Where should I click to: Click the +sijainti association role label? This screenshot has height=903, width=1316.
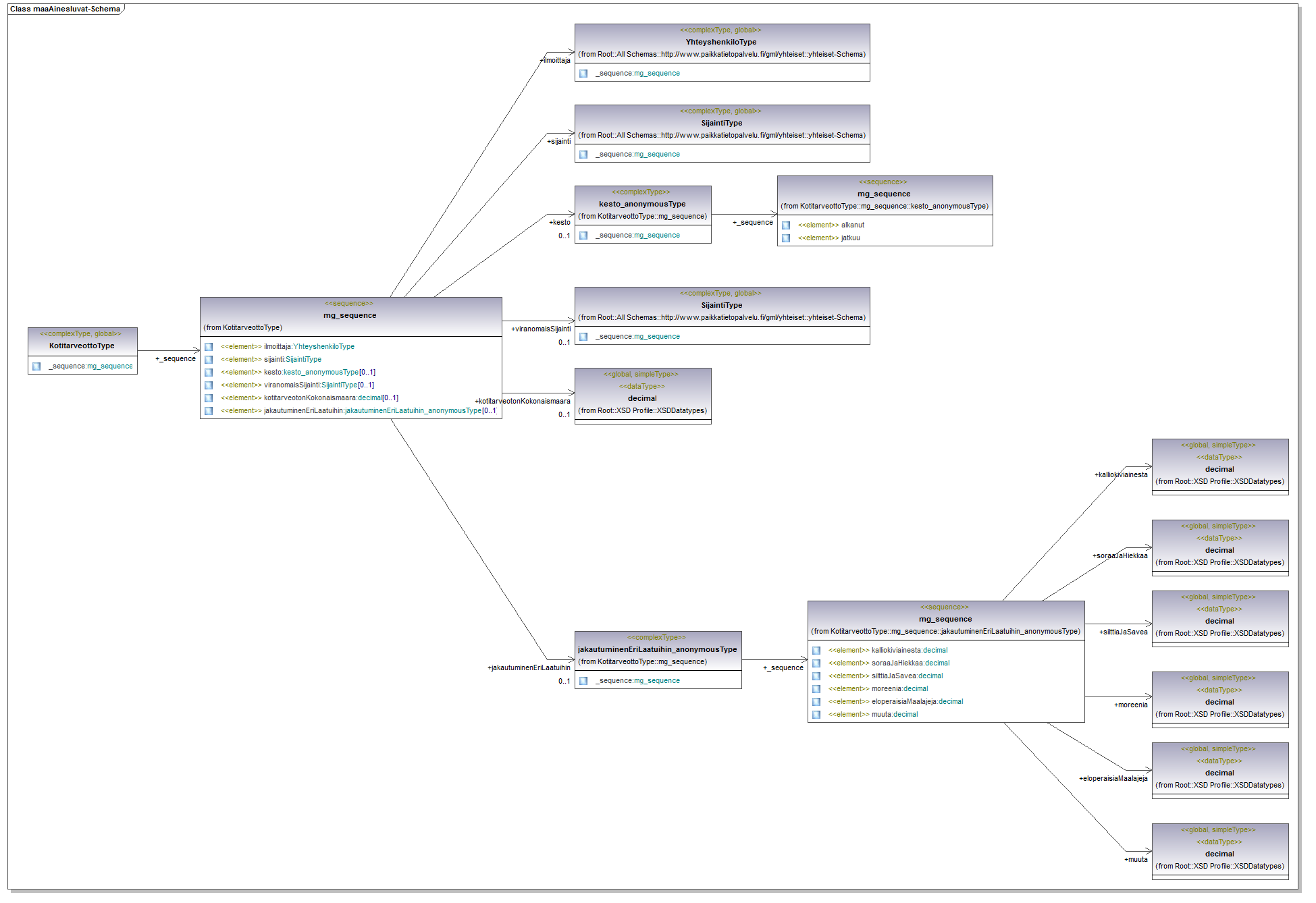[559, 141]
